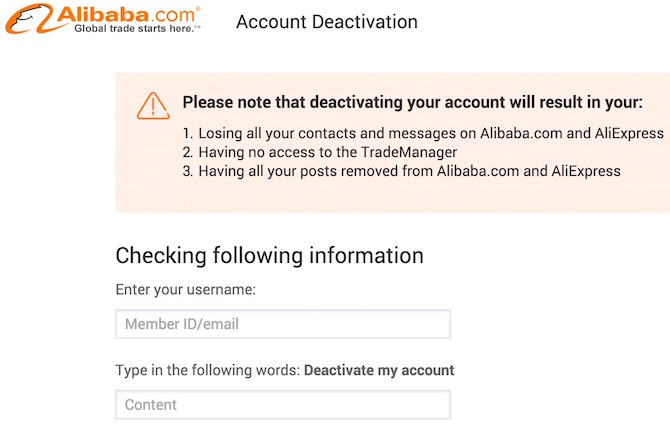The height and width of the screenshot is (434, 670).
Task: Select the Account Deactivation page title
Action: 326,21
